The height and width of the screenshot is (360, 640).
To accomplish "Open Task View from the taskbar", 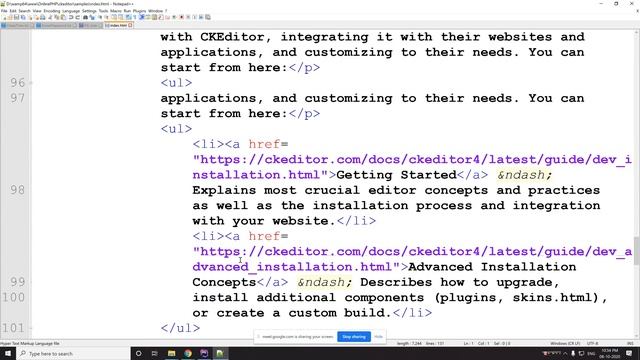I will click(155, 353).
